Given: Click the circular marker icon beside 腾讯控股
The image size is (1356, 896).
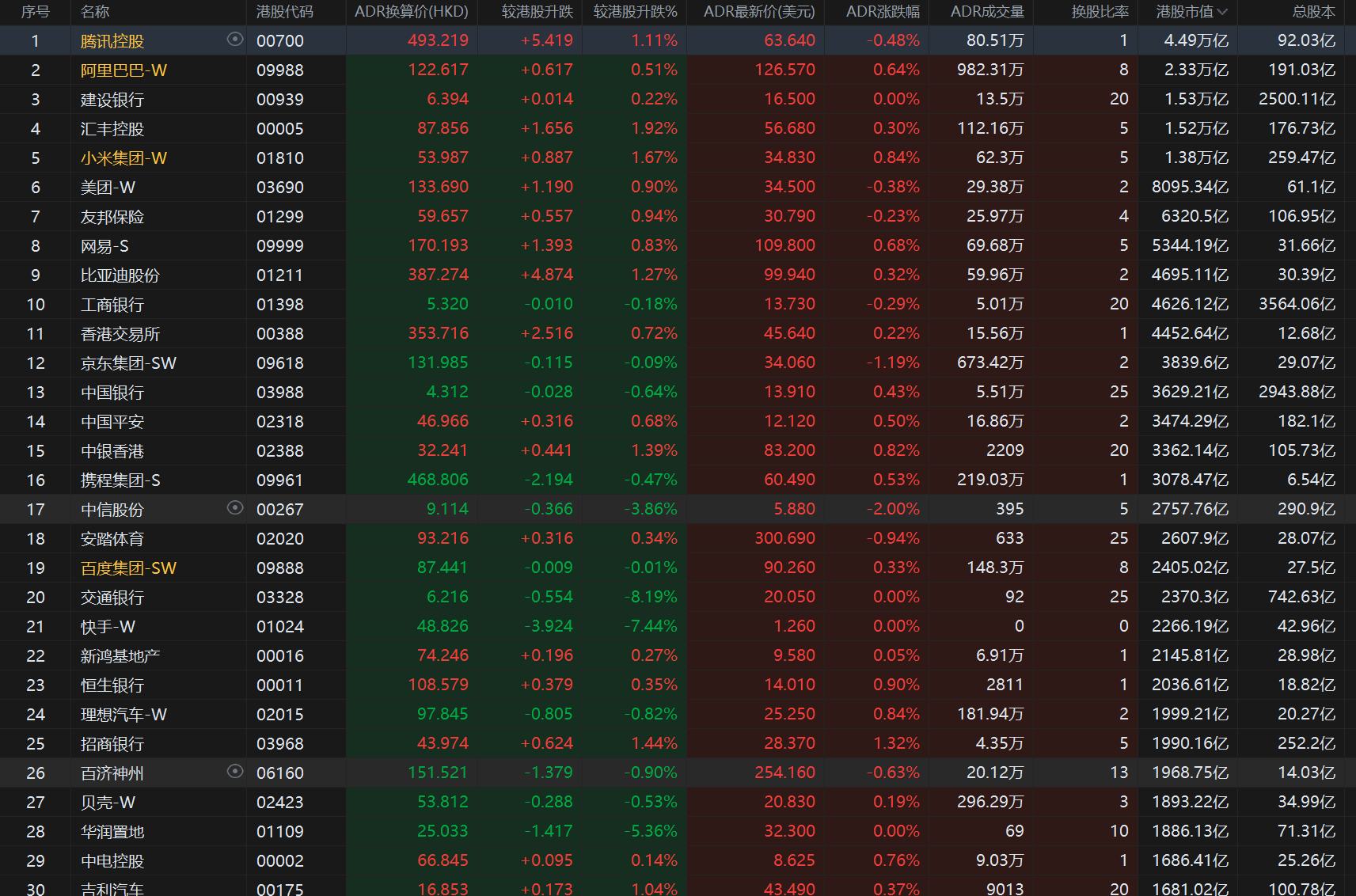Looking at the screenshot, I should pos(235,39).
